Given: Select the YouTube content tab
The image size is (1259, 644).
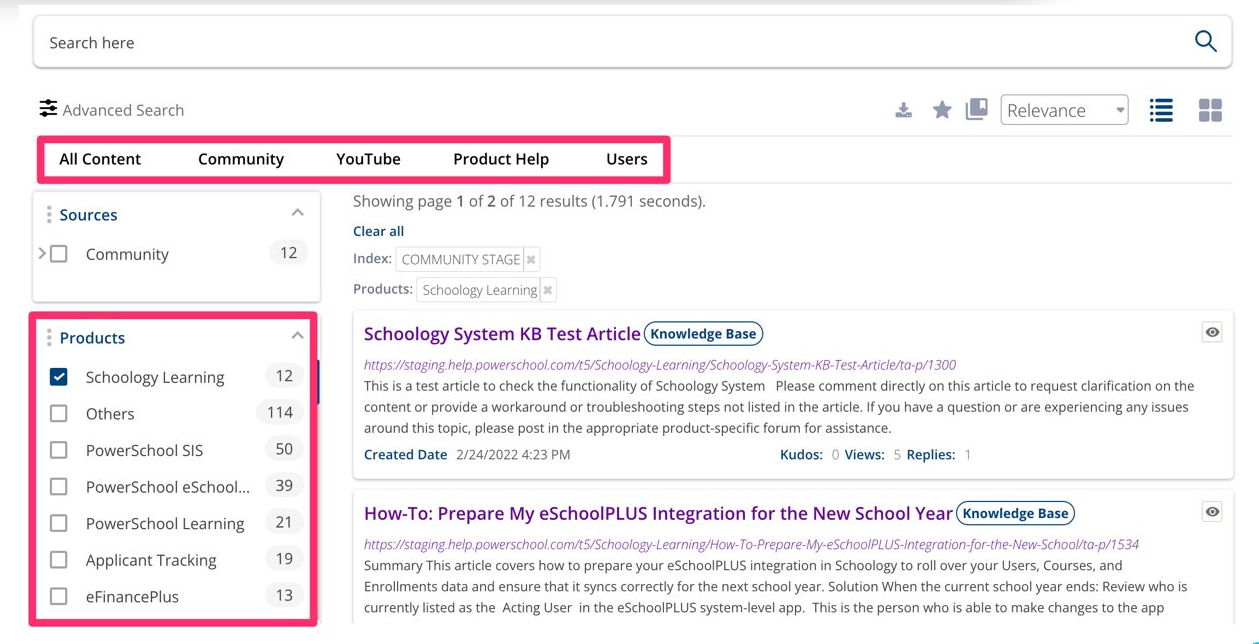Looking at the screenshot, I should pos(367,159).
